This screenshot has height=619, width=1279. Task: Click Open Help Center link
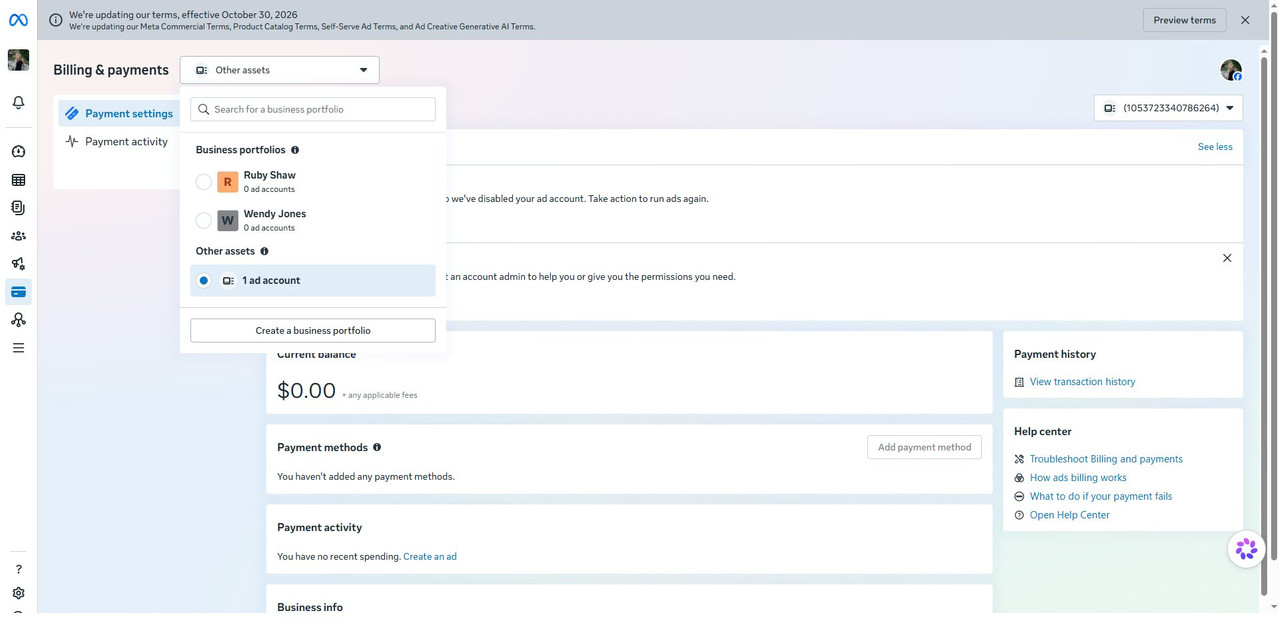click(1069, 516)
